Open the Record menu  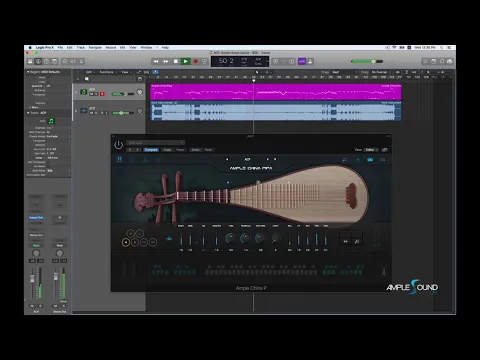tap(111, 48)
